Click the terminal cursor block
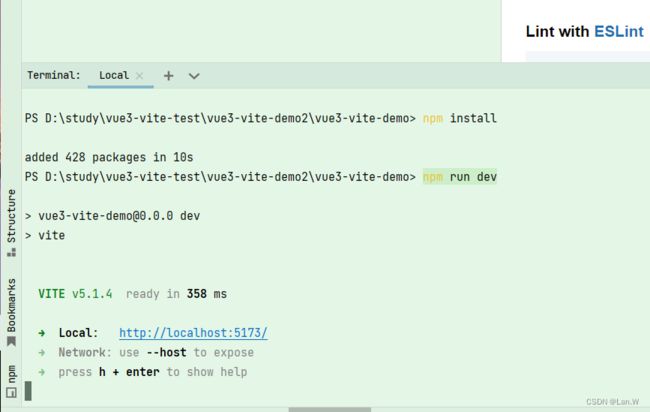650x412 pixels. [x=28, y=391]
